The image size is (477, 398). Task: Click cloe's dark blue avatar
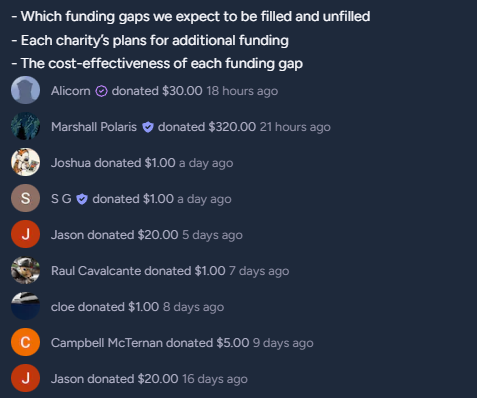(x=25, y=306)
